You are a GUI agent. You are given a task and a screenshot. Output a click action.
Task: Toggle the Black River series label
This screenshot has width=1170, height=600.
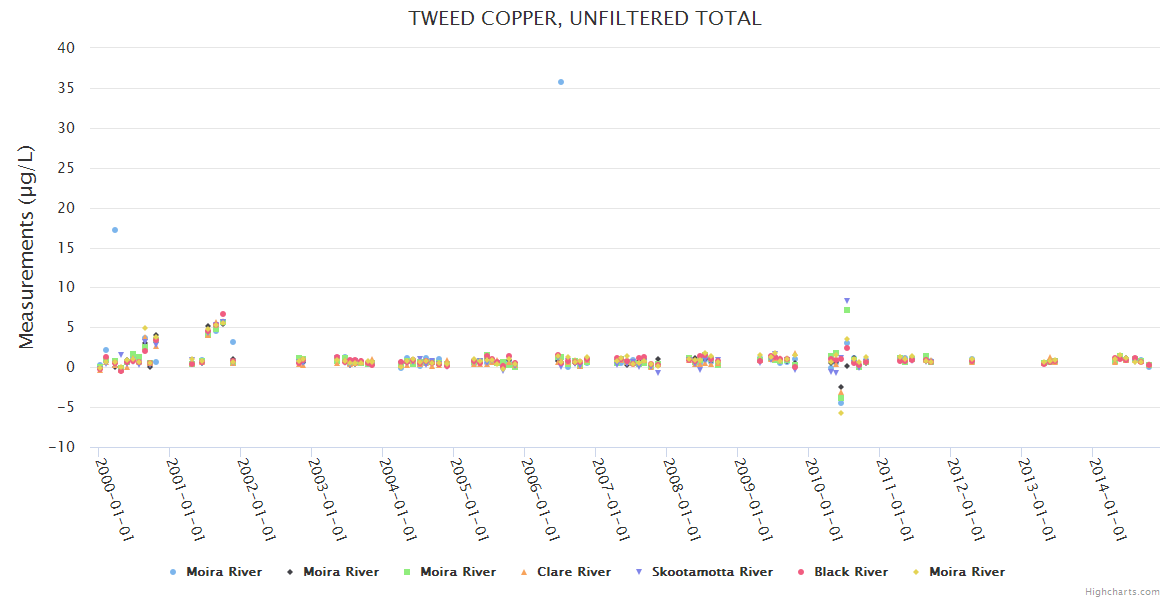tap(850, 572)
